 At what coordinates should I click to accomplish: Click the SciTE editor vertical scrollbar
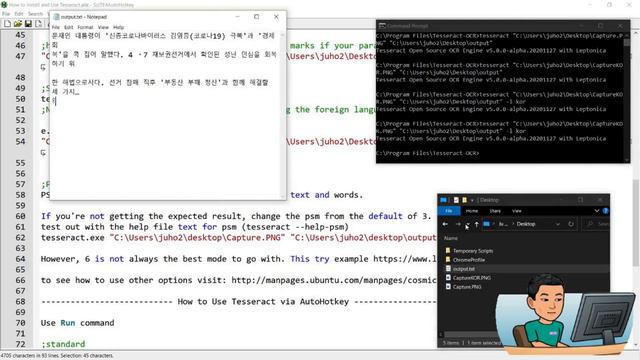[636, 188]
